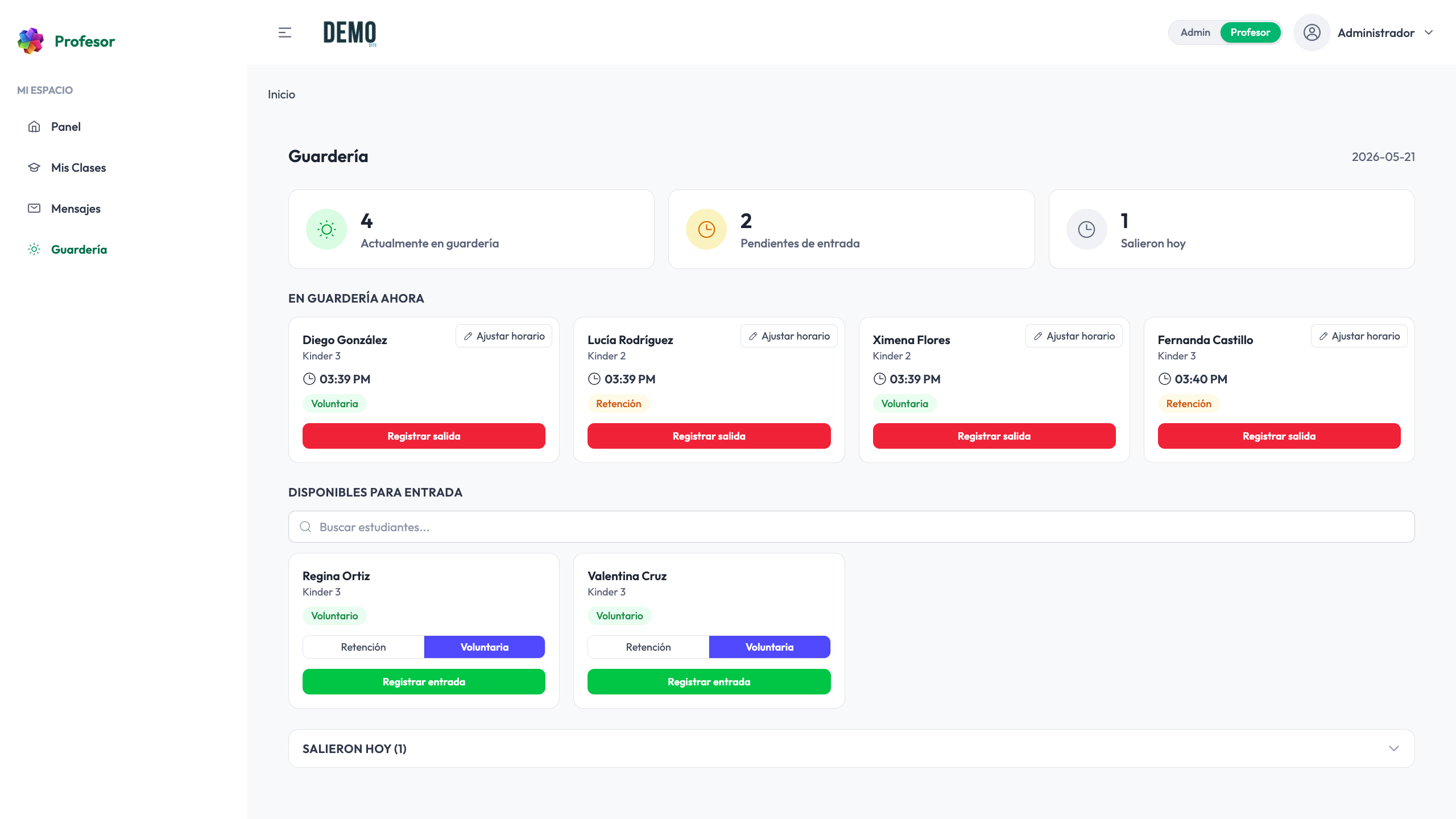Screen dimensions: 1456x819
Task: Click the DEMO site logo
Action: (x=350, y=33)
